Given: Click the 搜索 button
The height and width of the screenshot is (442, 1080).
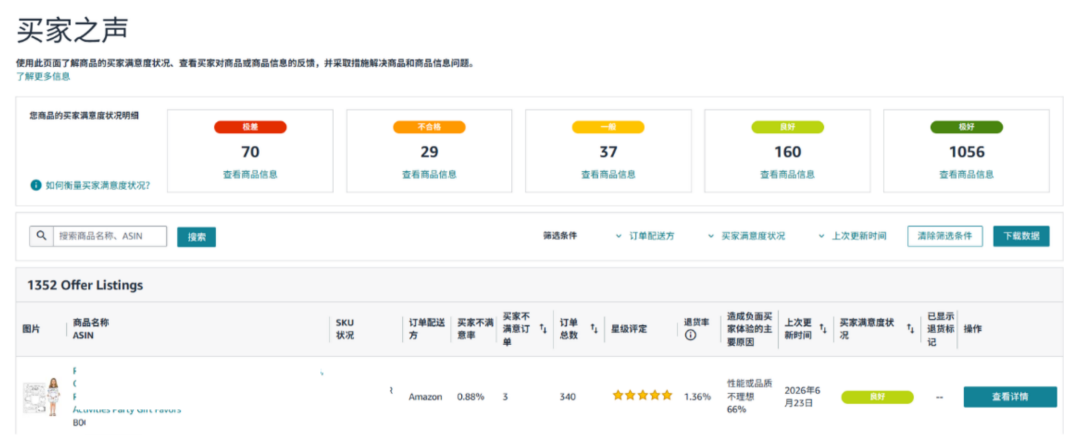Looking at the screenshot, I should tap(196, 237).
